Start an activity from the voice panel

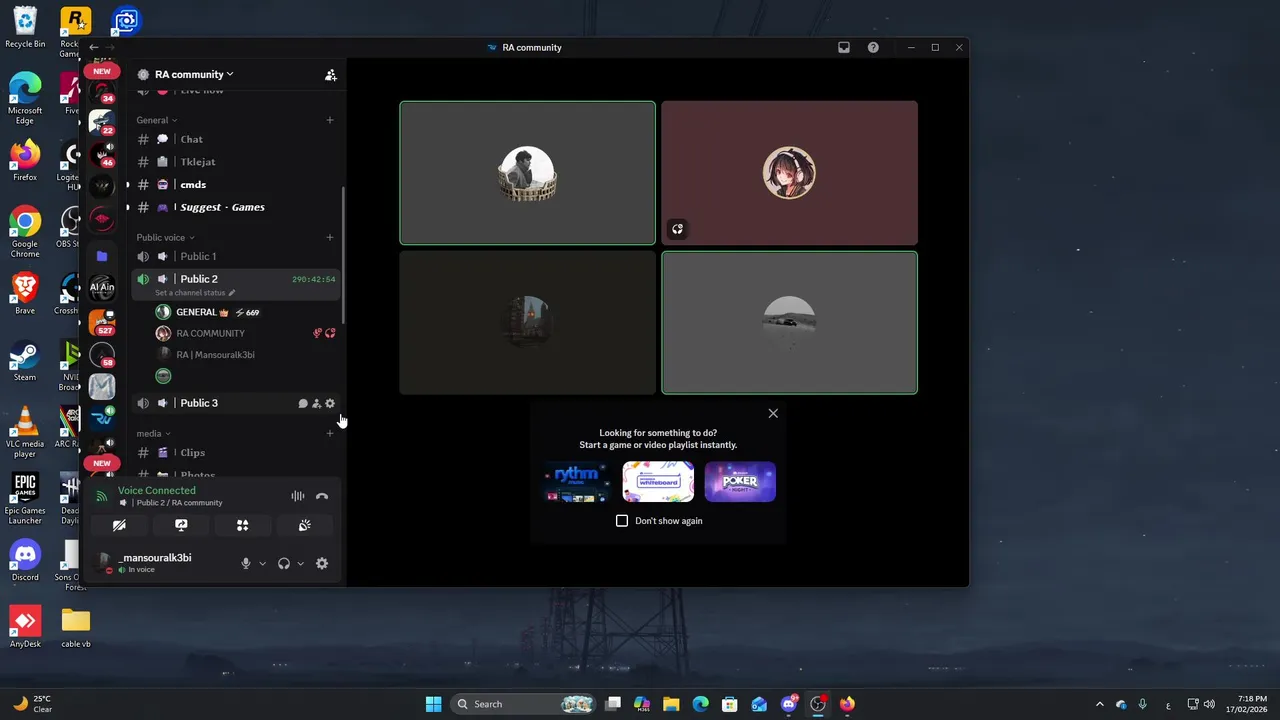click(x=242, y=525)
